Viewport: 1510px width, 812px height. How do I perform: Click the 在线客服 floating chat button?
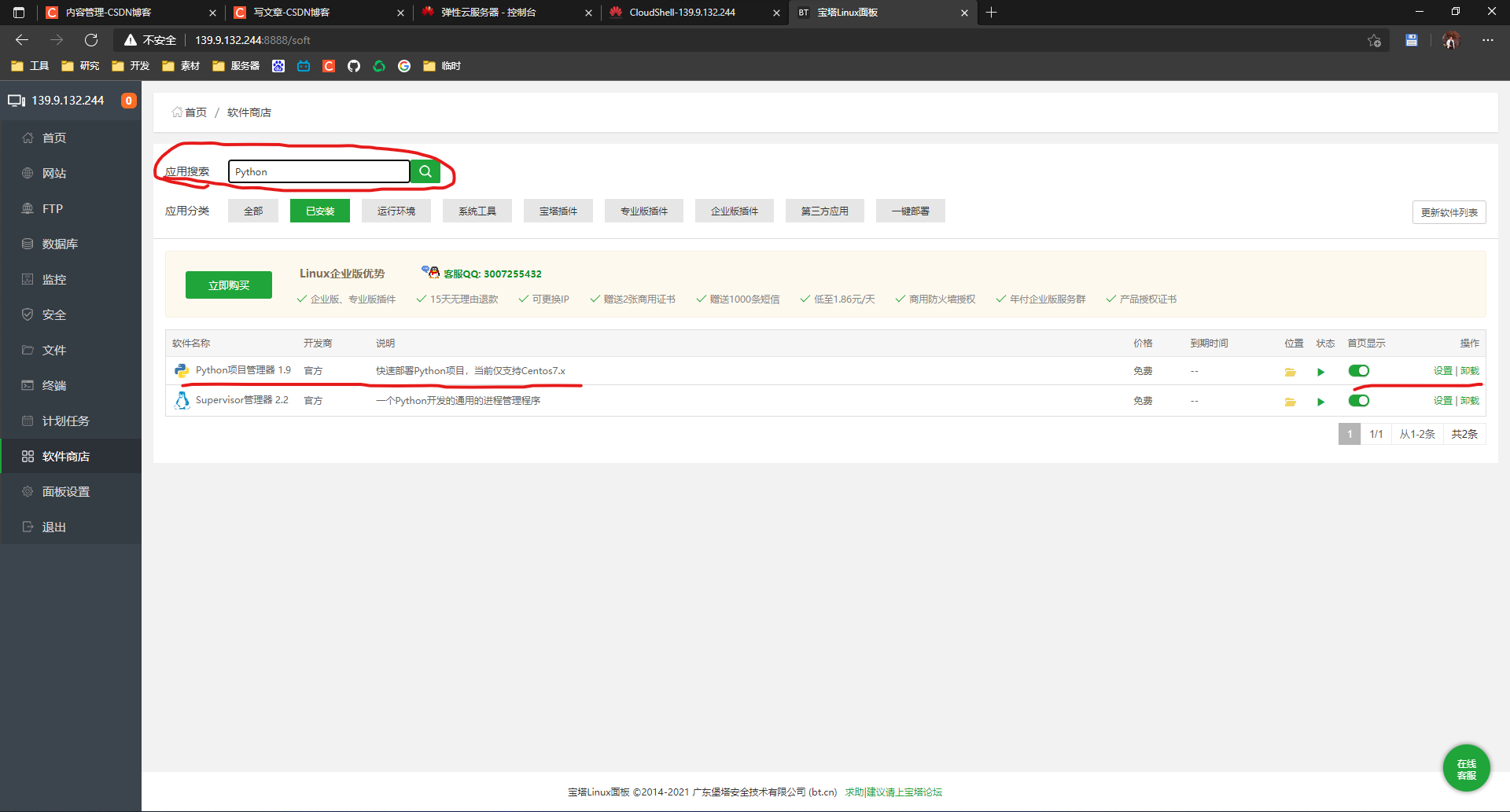[x=1466, y=768]
